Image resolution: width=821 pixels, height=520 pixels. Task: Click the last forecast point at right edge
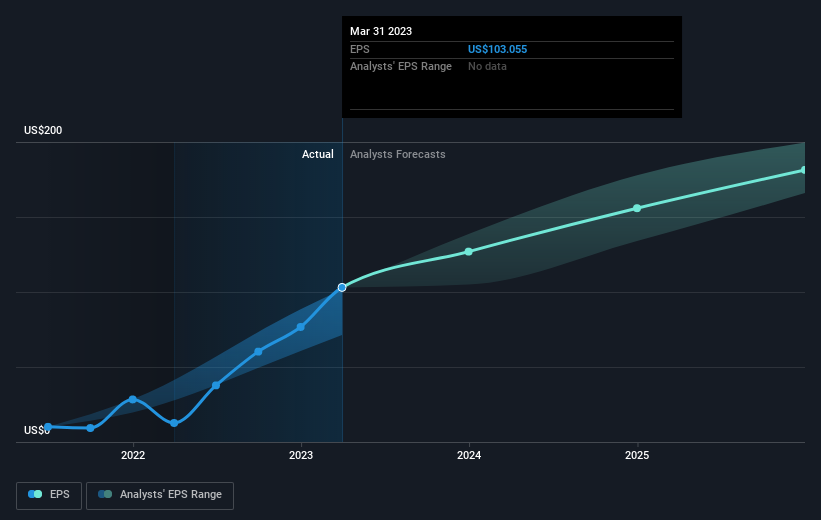pos(804,170)
